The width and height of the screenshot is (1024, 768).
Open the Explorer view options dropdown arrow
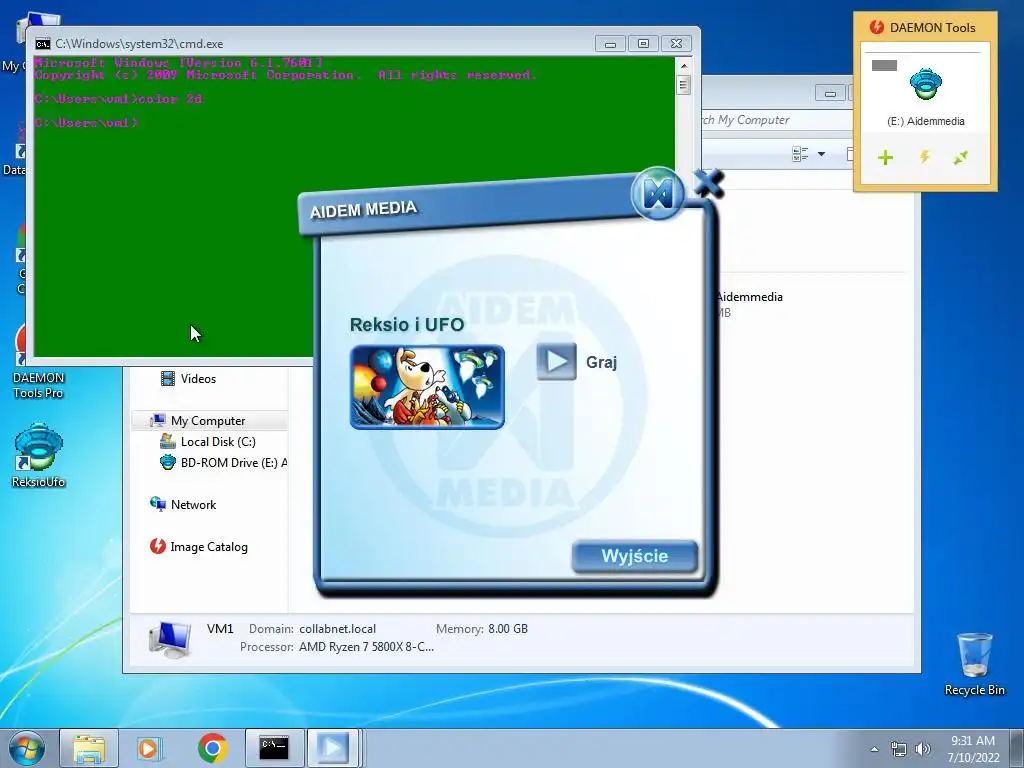(822, 154)
